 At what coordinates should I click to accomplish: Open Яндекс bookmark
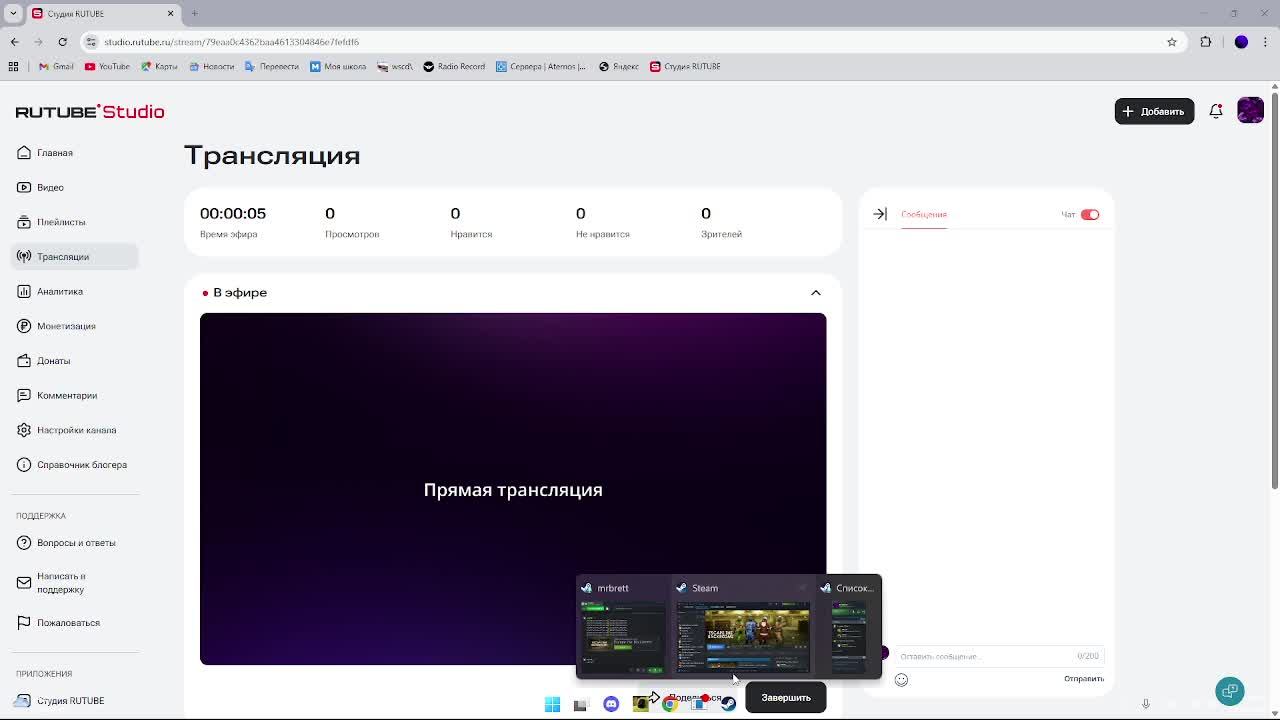pyautogui.click(x=618, y=66)
